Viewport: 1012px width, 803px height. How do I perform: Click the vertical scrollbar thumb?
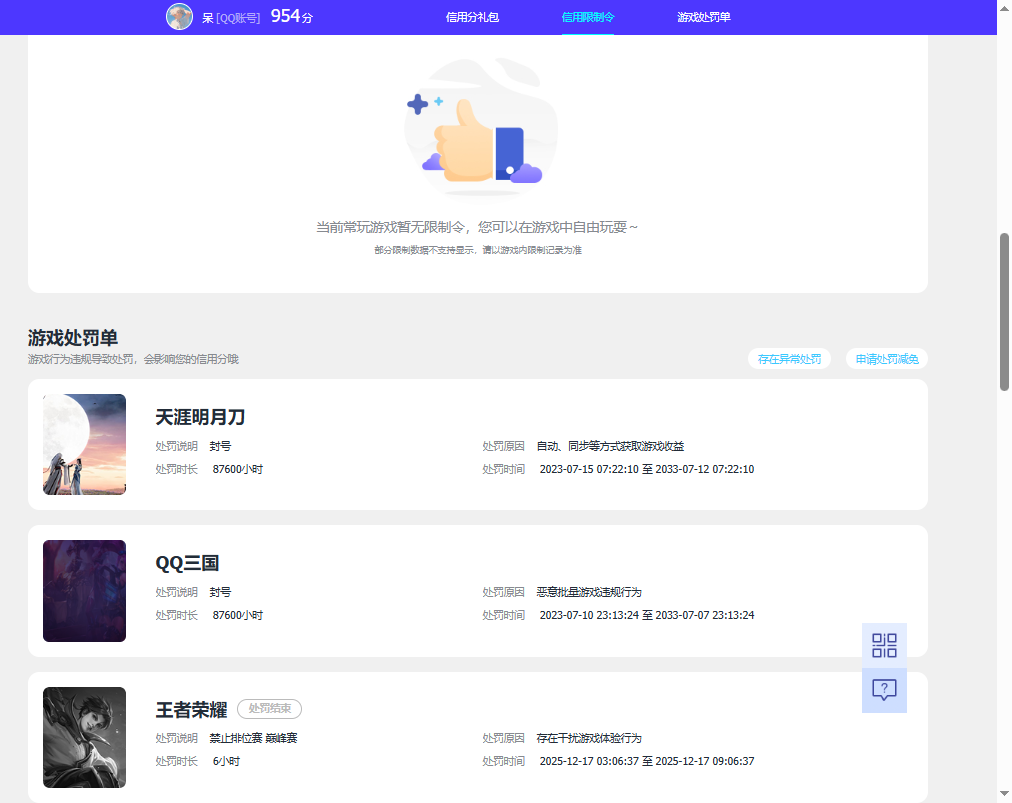pyautogui.click(x=1004, y=312)
